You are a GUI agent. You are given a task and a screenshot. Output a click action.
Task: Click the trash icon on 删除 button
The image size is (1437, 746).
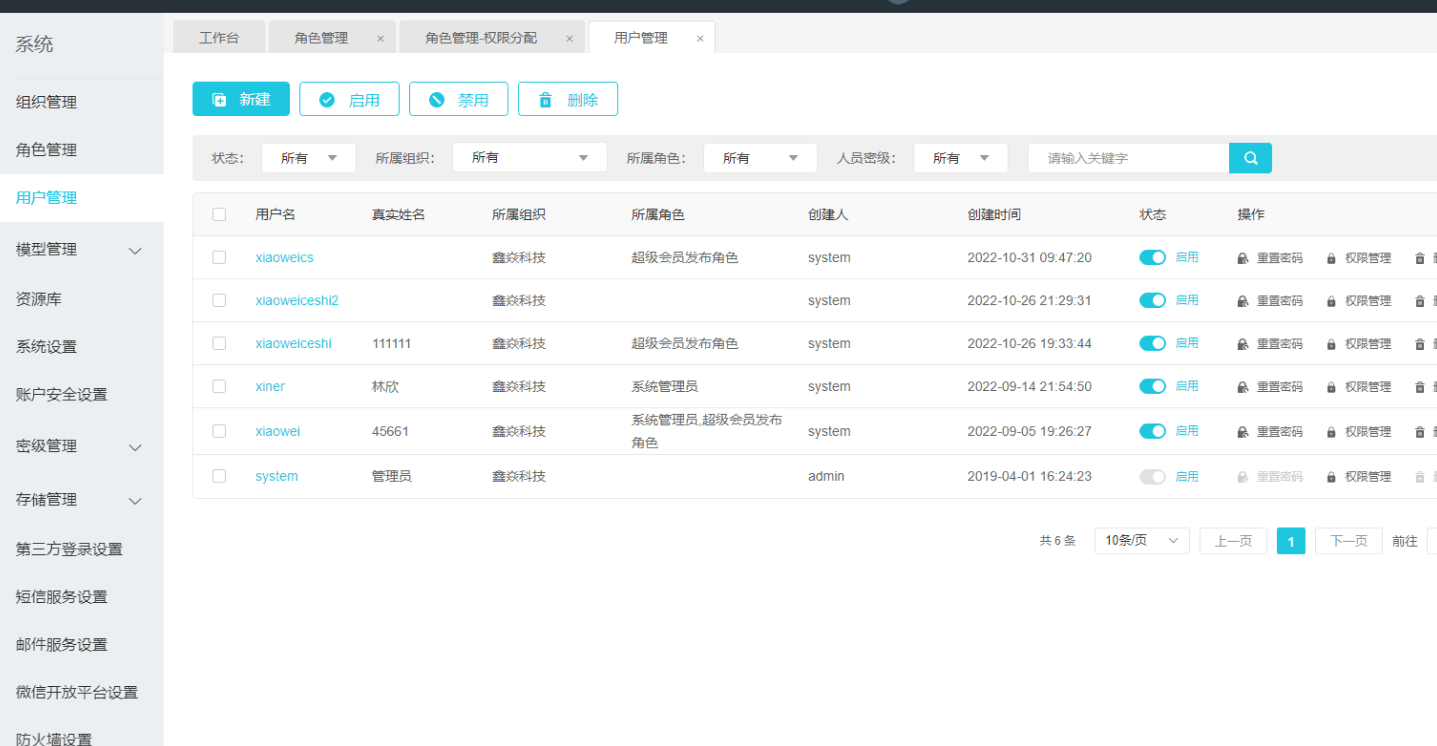click(x=545, y=100)
